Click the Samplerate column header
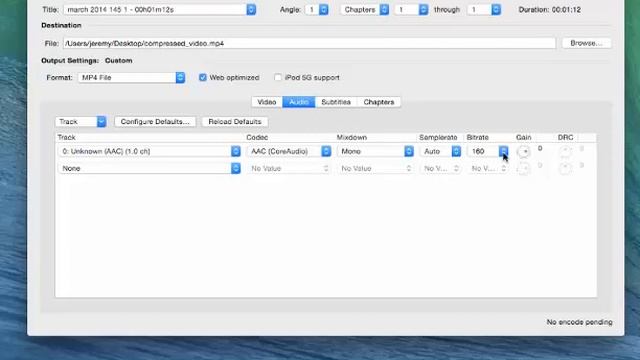 441,138
